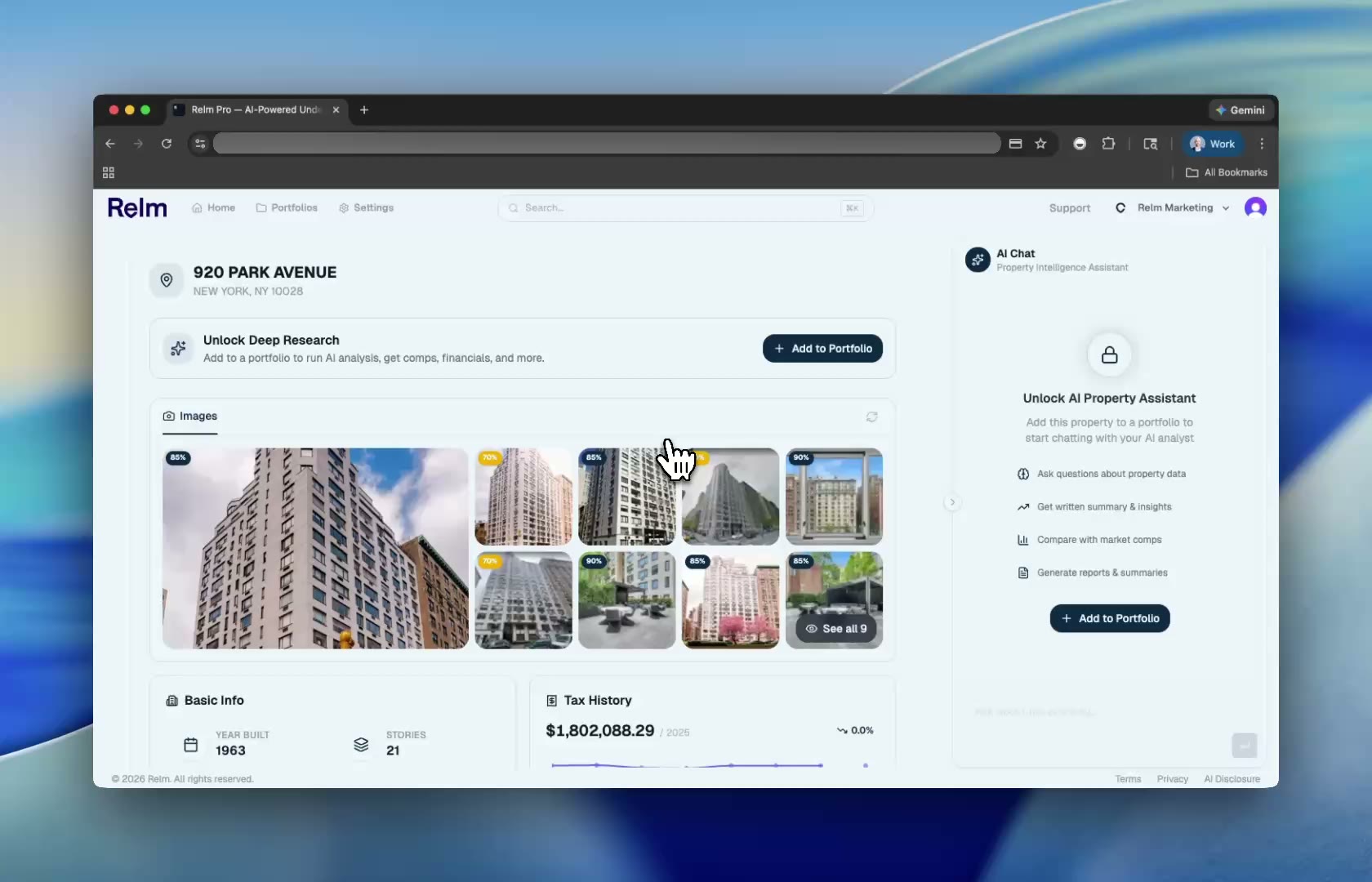Click the circular extension icon in browser toolbar

click(x=1080, y=144)
